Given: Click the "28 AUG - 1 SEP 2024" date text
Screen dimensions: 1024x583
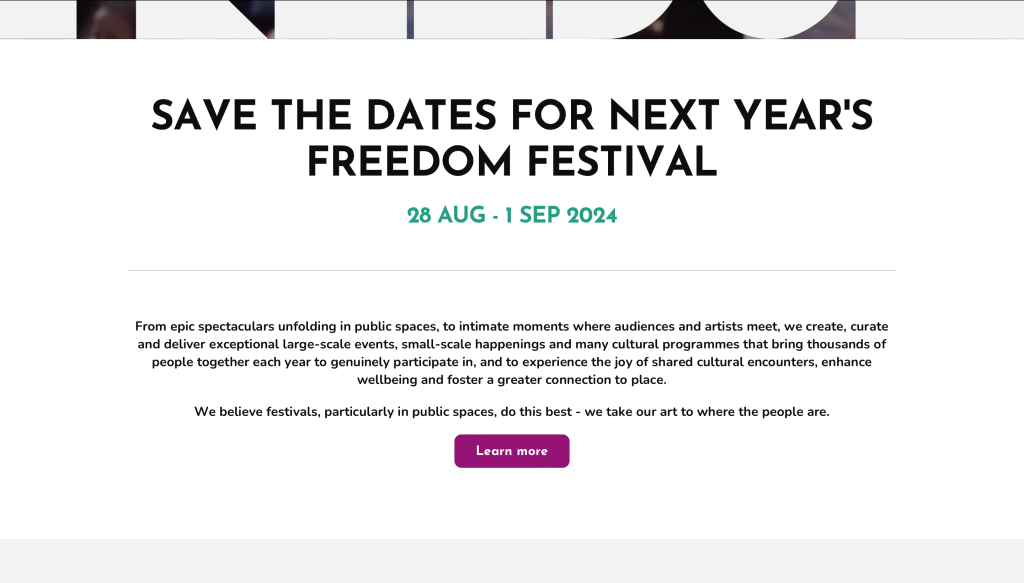Looking at the screenshot, I should point(511,216).
